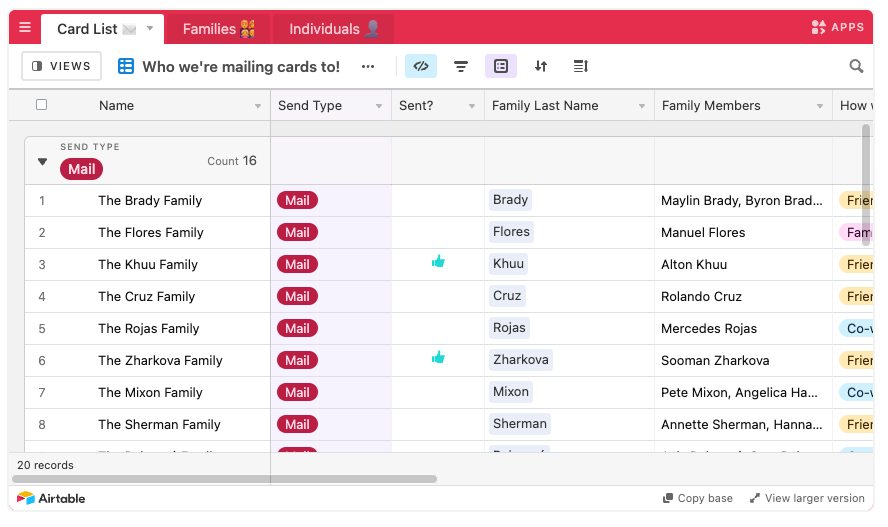
Task: Click the horizontal scrollbar at the bottom
Action: pyautogui.click(x=224, y=479)
